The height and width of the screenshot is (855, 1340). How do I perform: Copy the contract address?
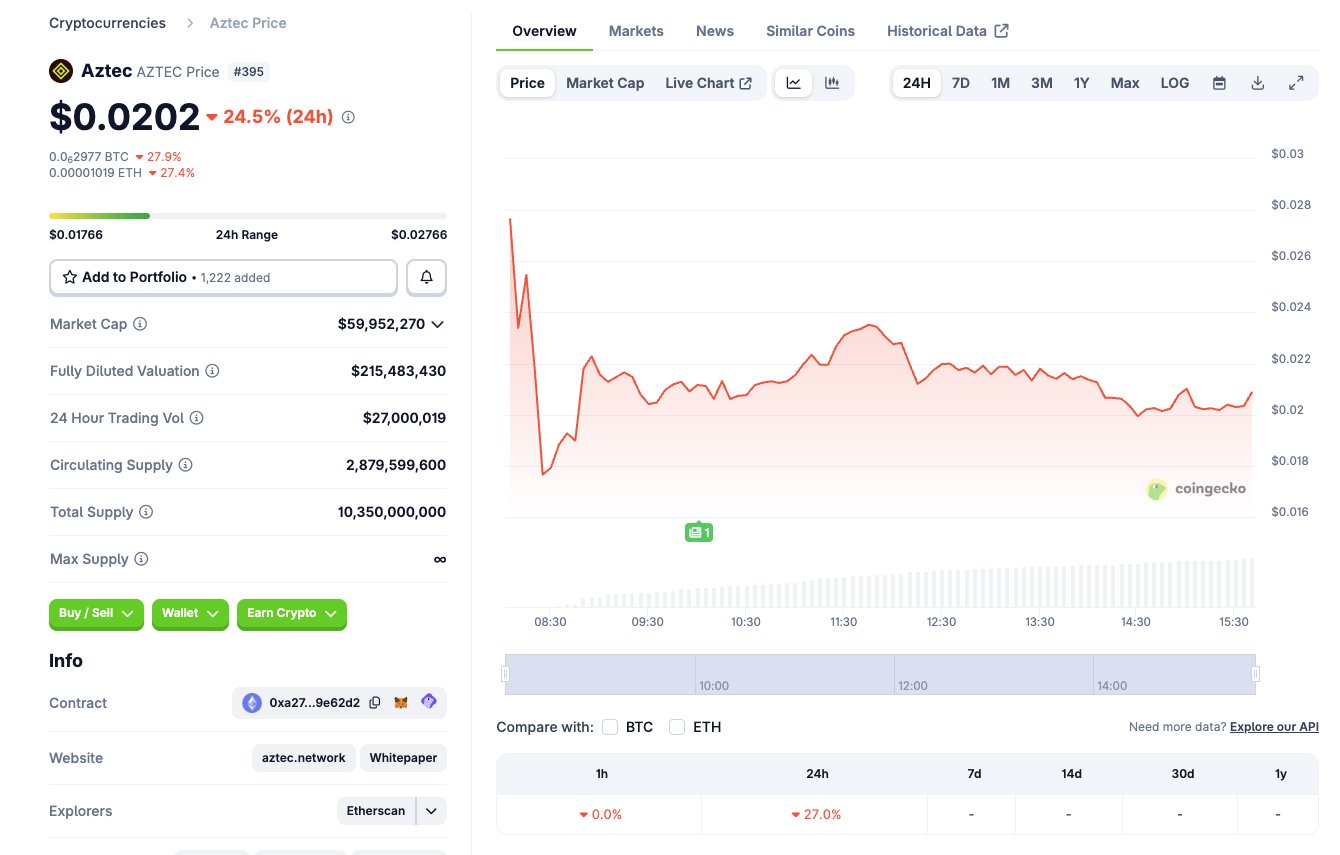click(375, 703)
